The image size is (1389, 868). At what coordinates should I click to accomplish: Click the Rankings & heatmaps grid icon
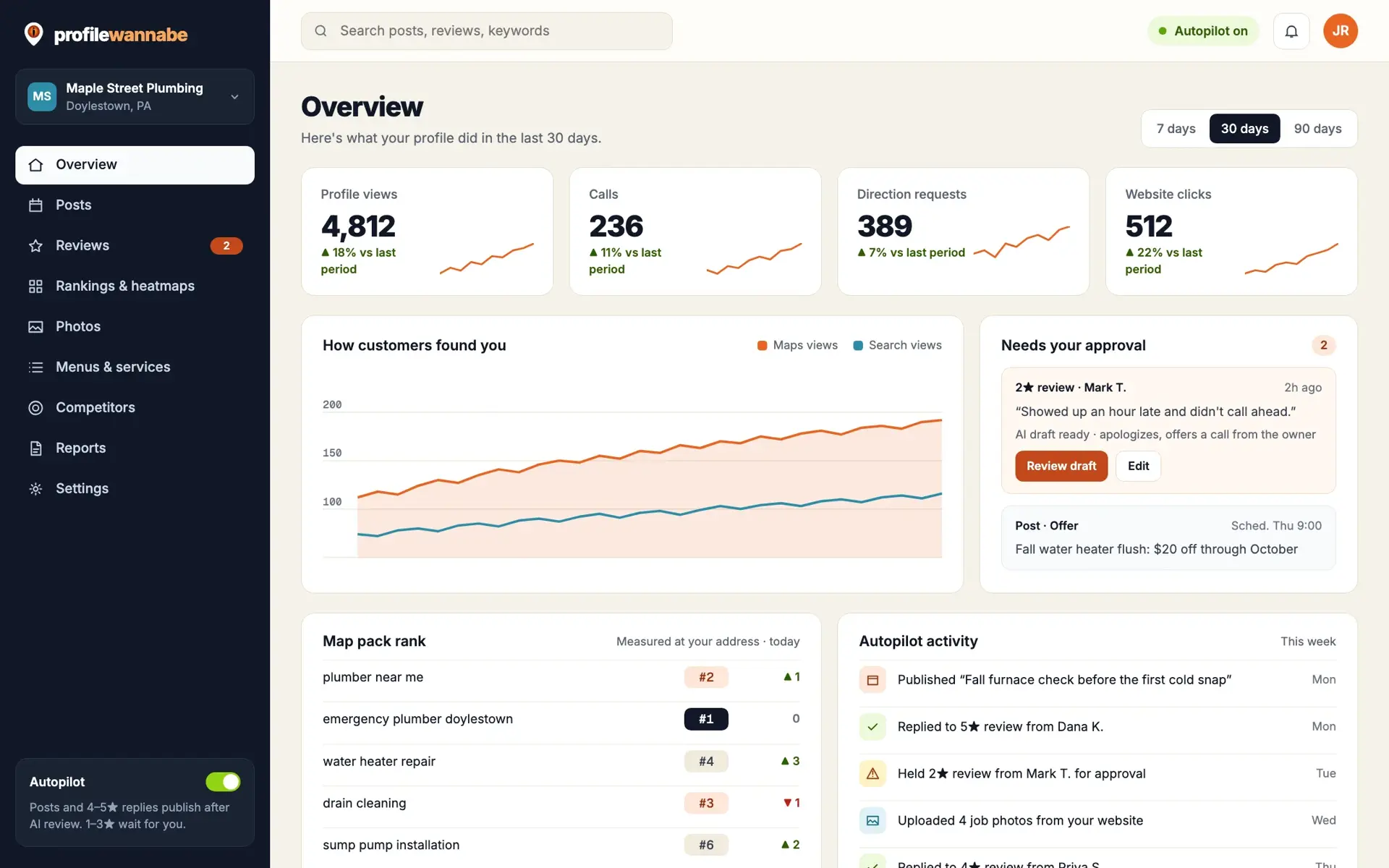click(x=35, y=286)
